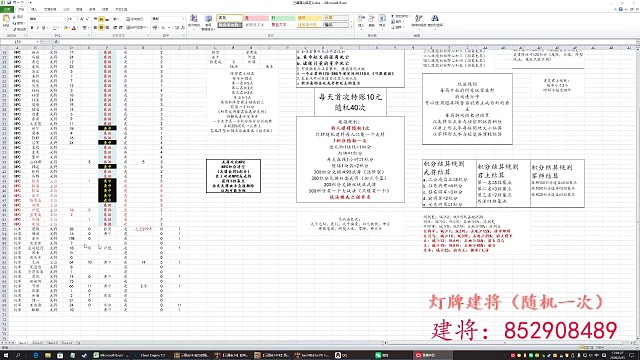
Task: Click the Fill dropdown in editing group
Action: pos(398,22)
